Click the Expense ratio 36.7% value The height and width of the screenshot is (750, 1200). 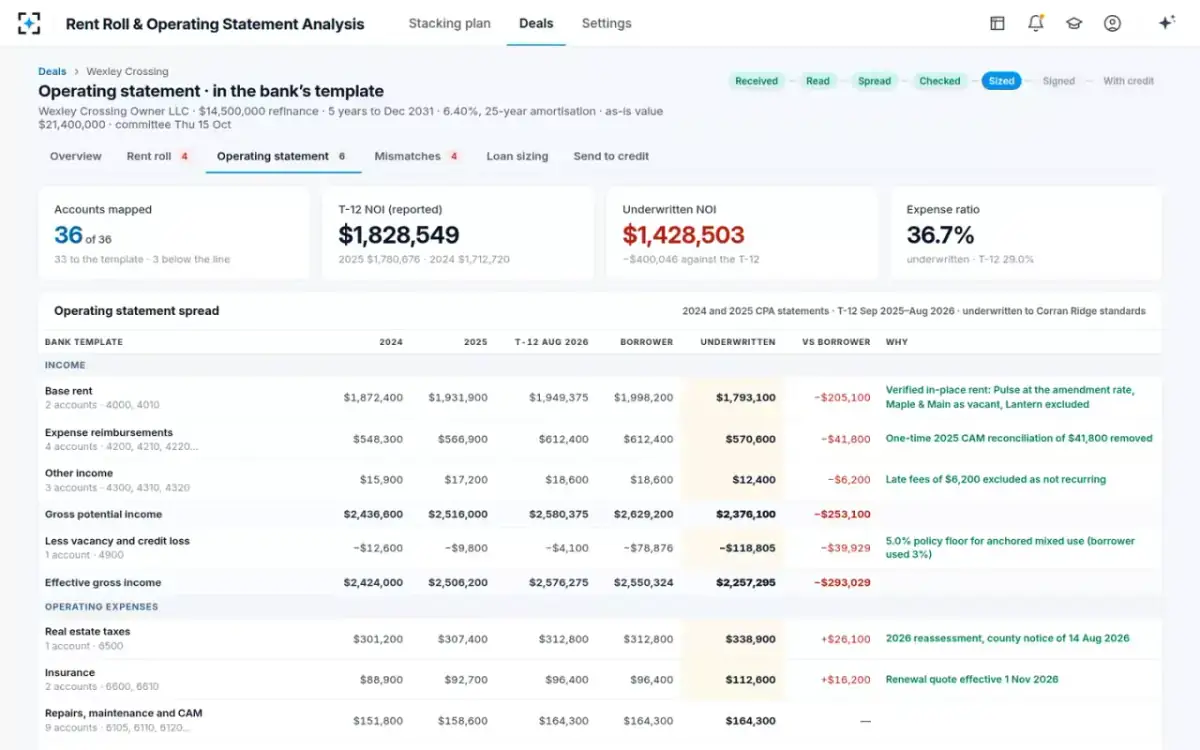point(940,235)
